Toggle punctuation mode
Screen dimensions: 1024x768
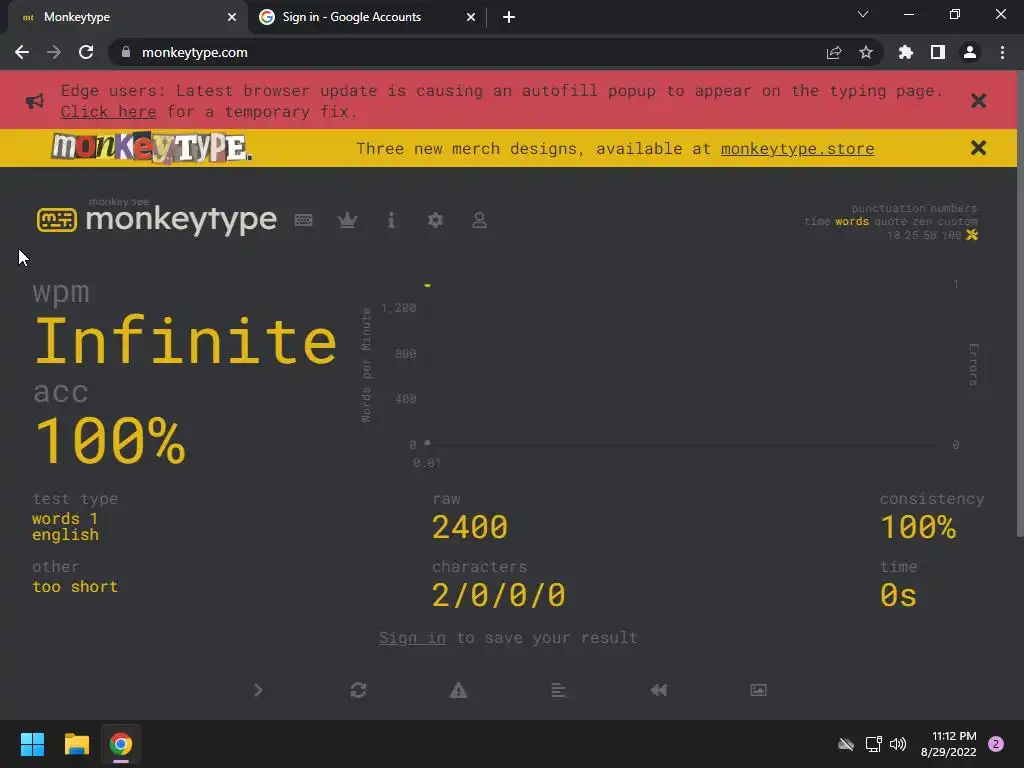tap(887, 208)
